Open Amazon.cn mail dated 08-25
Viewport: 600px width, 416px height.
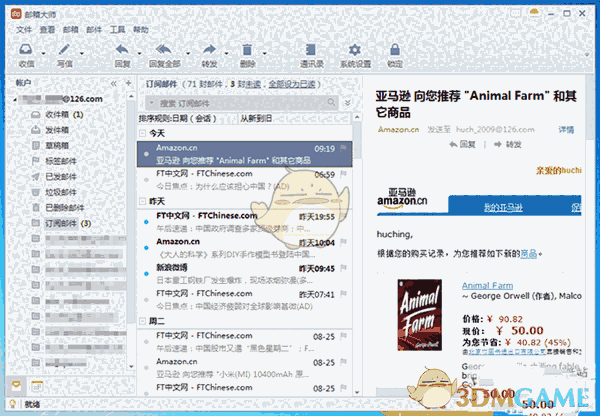coord(245,368)
